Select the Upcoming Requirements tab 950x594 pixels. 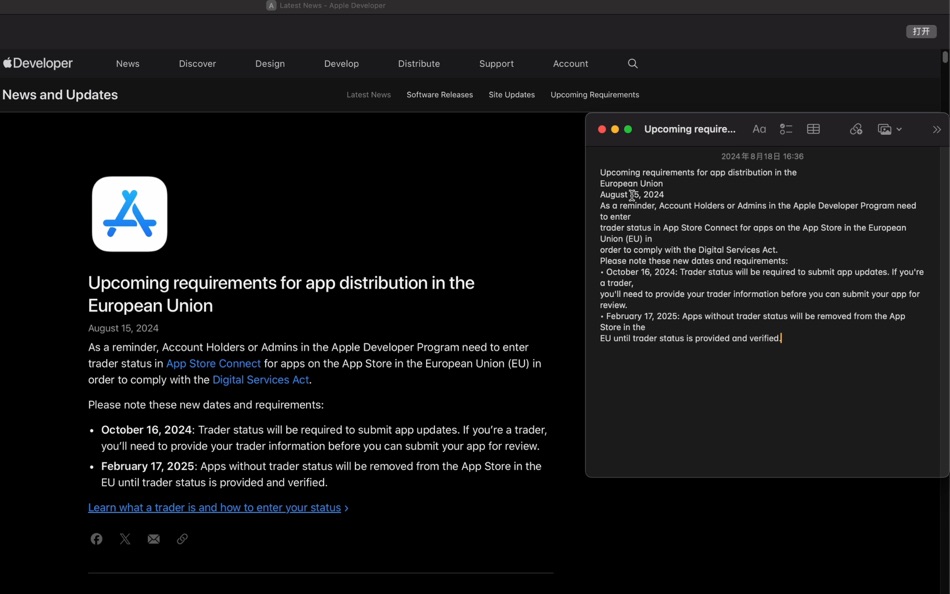pyautogui.click(x=595, y=95)
